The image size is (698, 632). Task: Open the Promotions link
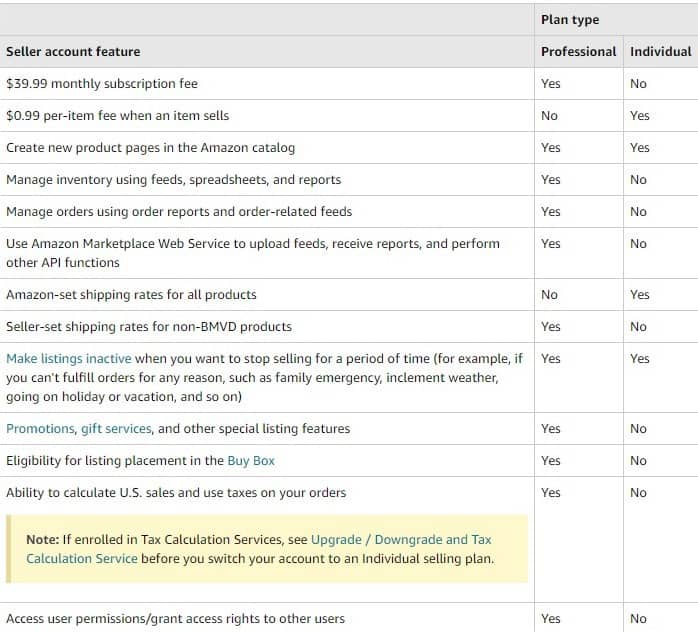click(x=40, y=429)
